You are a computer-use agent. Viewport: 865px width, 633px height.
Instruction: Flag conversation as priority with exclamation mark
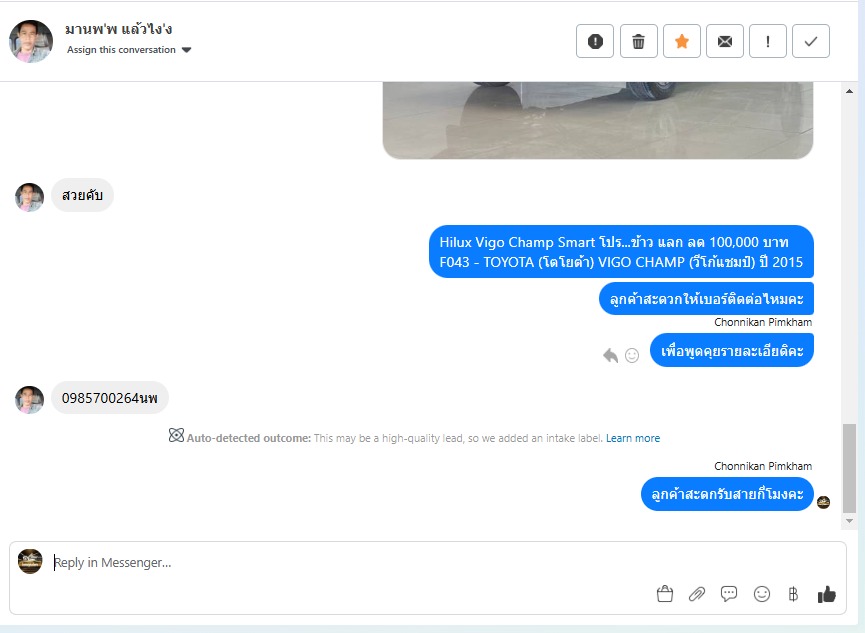(x=768, y=41)
